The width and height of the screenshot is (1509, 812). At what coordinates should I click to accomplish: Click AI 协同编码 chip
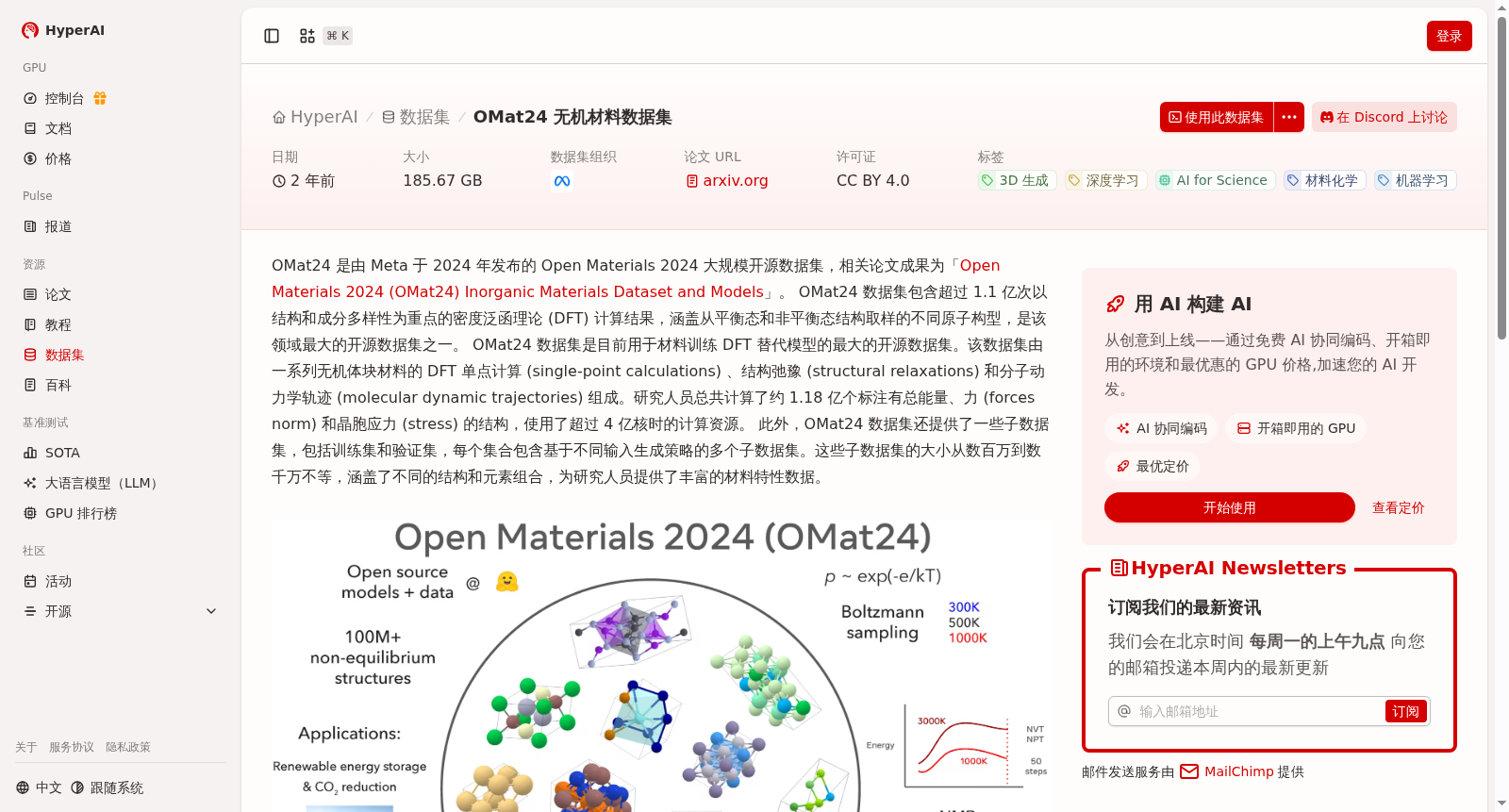pos(1161,428)
